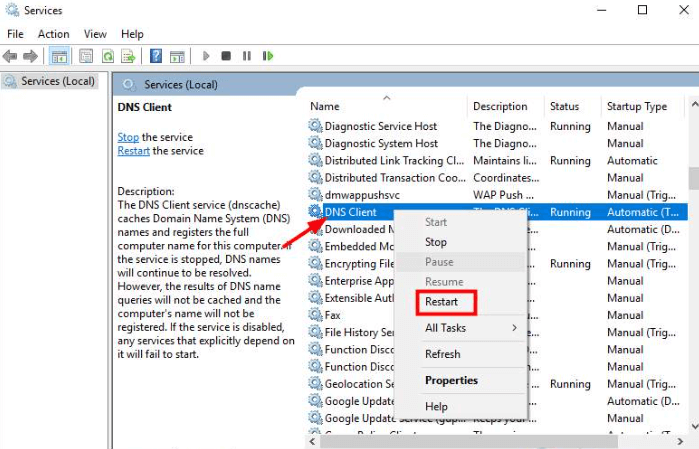699x449 pixels.
Task: Open Help via the blue question-mark icon
Action: 156,56
